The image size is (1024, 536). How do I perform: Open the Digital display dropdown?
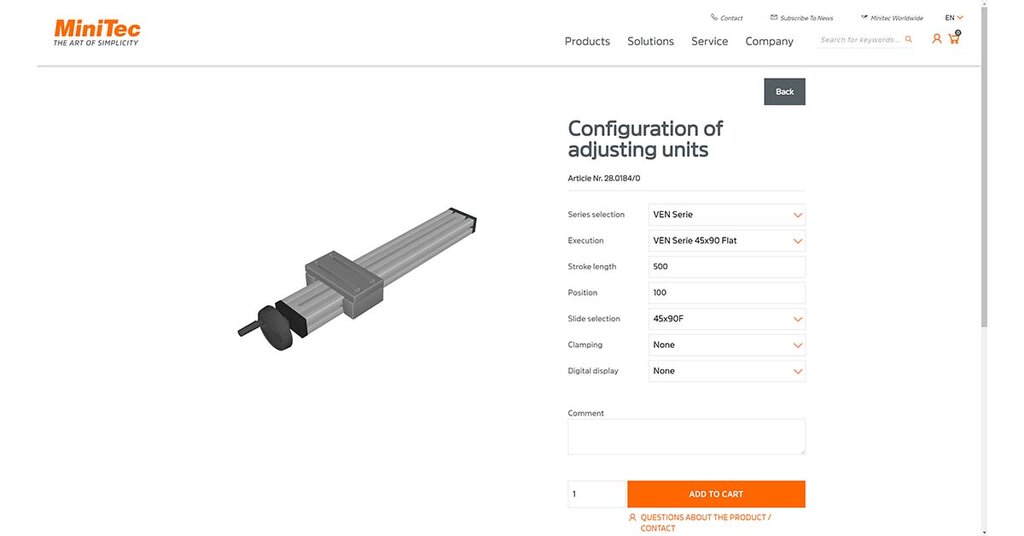[x=726, y=371]
